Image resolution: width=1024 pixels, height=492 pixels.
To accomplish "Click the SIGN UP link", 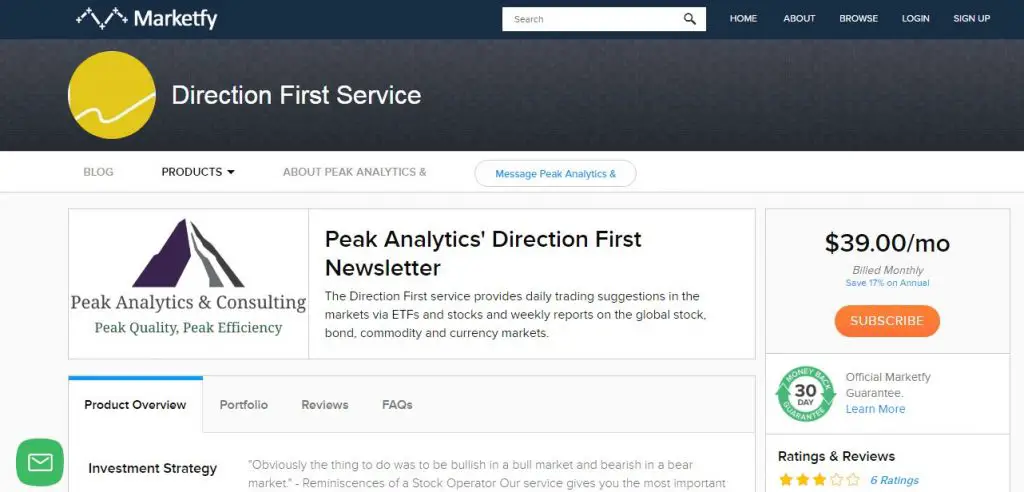I will coord(971,19).
